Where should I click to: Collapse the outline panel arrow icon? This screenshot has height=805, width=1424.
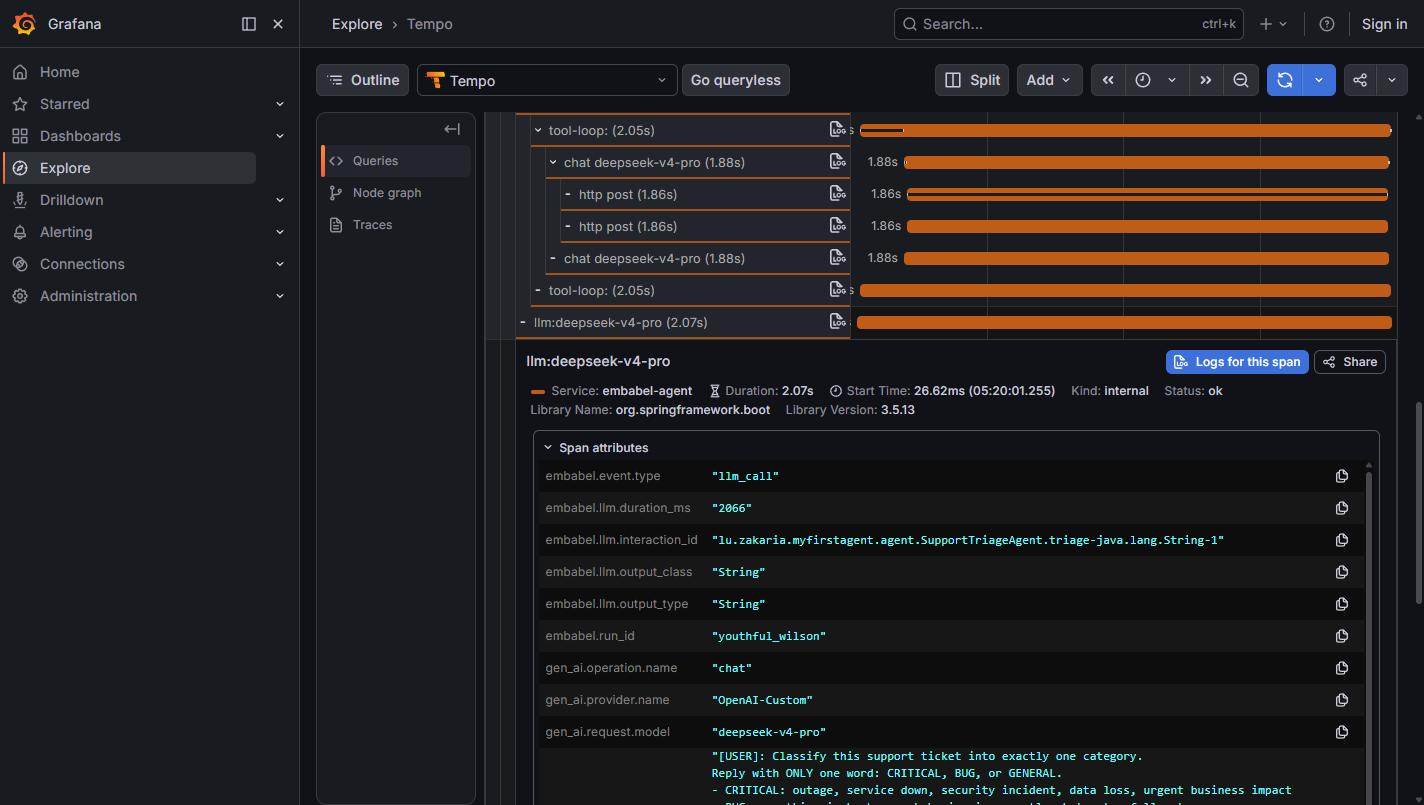[x=452, y=128]
